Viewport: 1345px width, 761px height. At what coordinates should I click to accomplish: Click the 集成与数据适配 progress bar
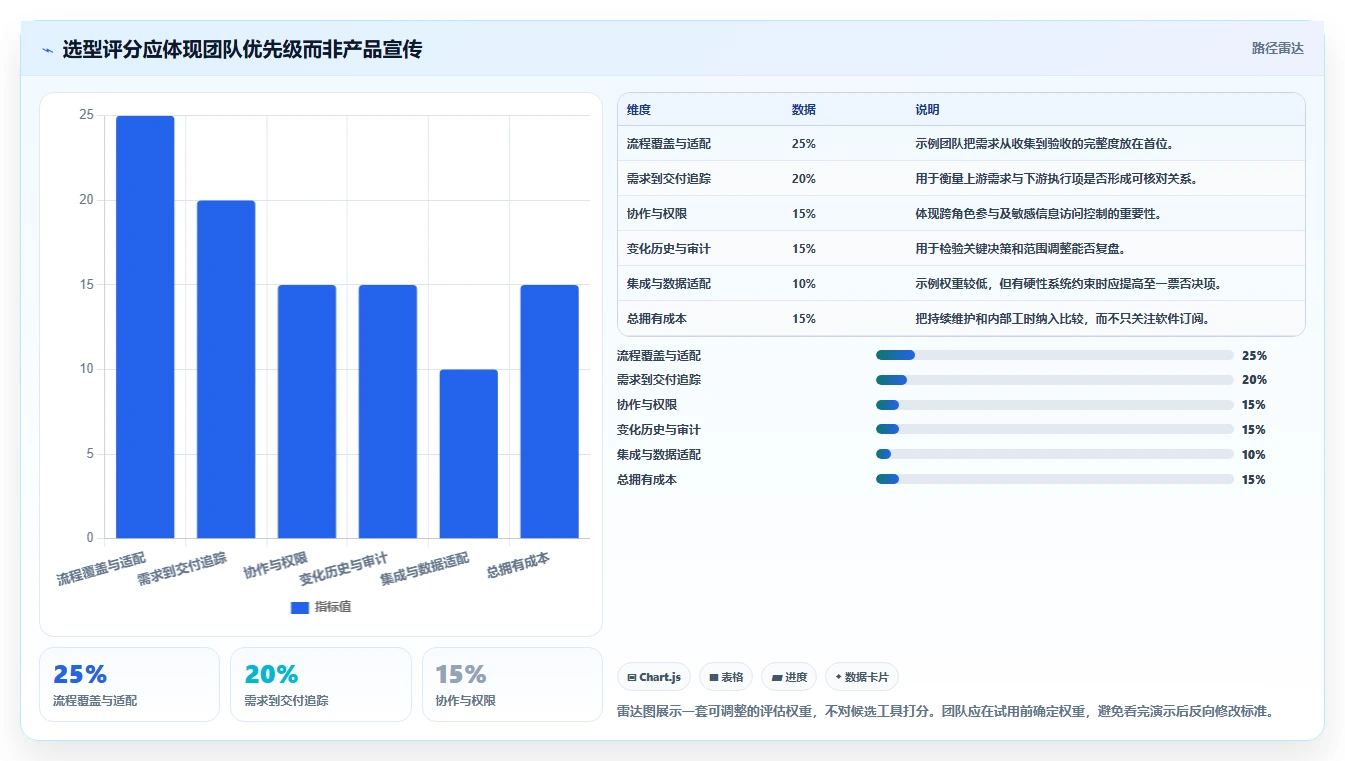[1055, 454]
